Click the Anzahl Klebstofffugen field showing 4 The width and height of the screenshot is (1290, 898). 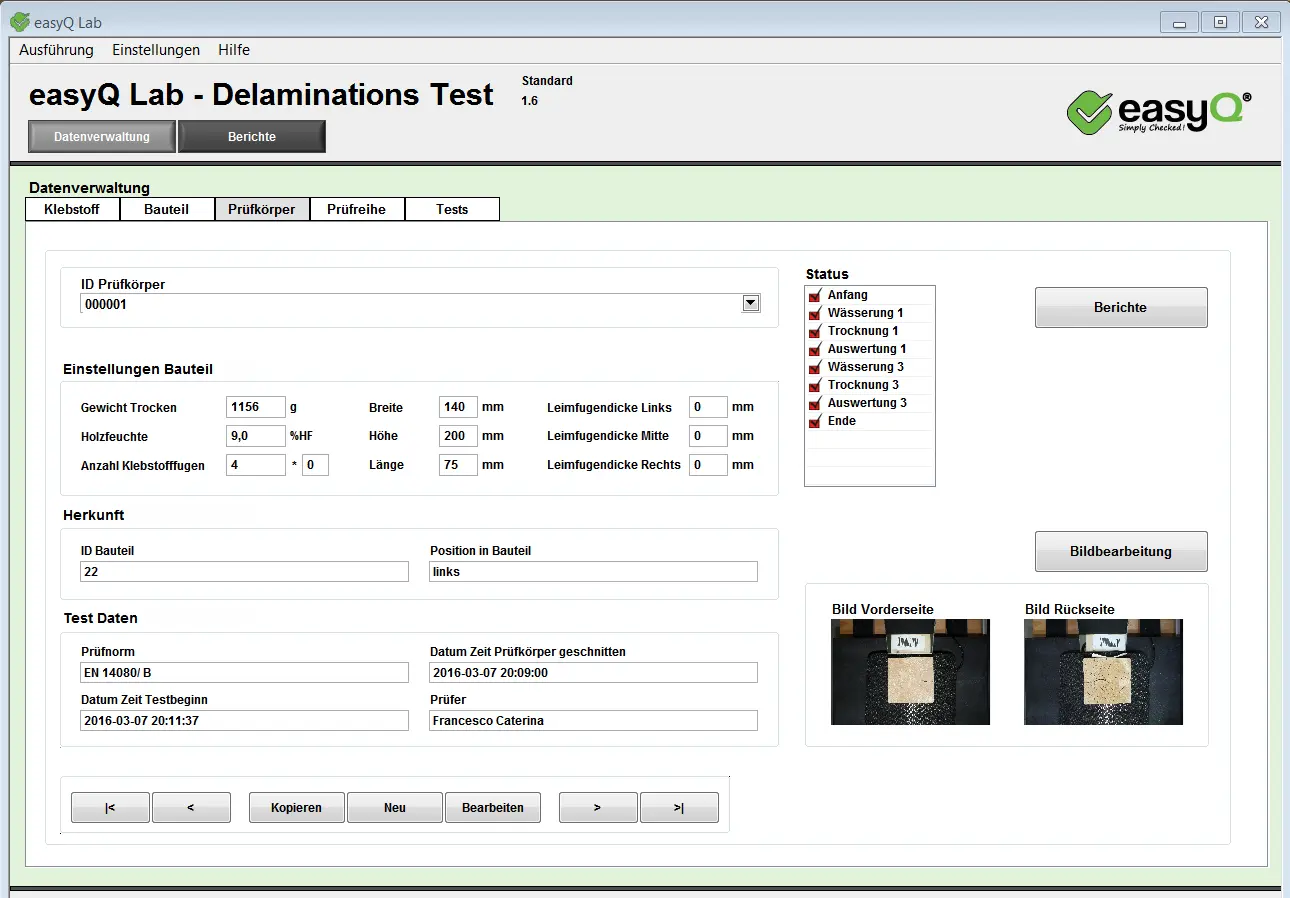pos(256,465)
